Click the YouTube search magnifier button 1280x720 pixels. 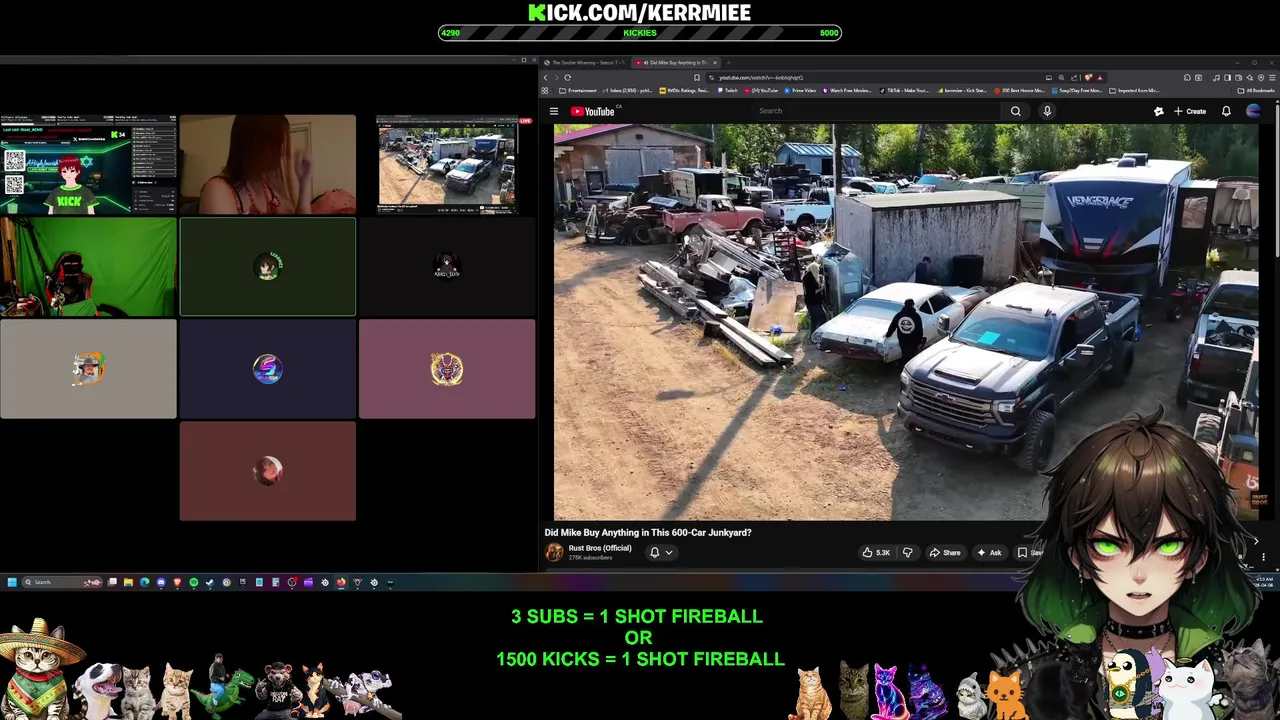[x=1015, y=111]
